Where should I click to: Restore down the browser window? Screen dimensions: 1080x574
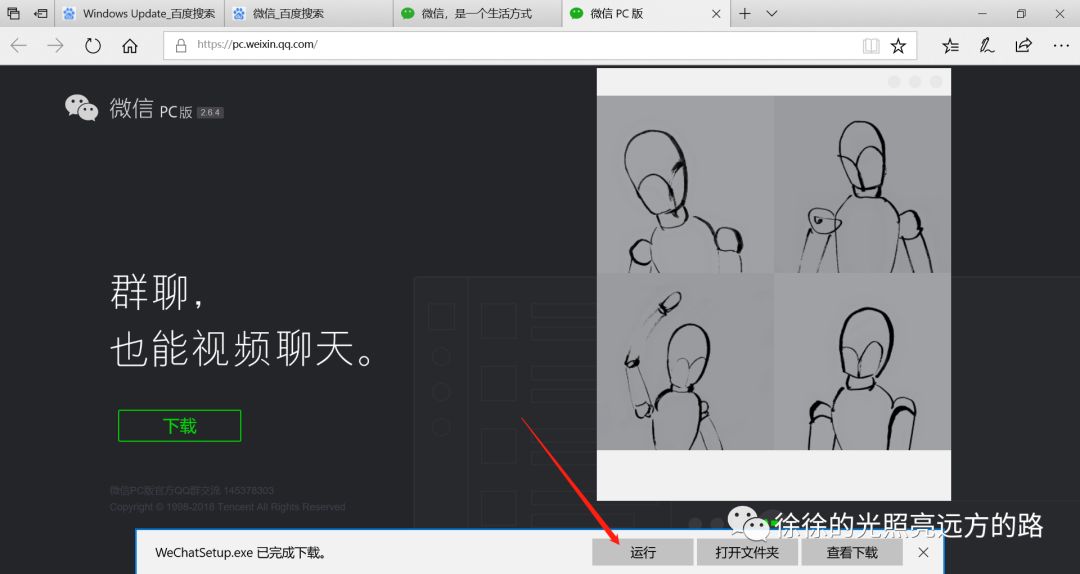click(1021, 13)
